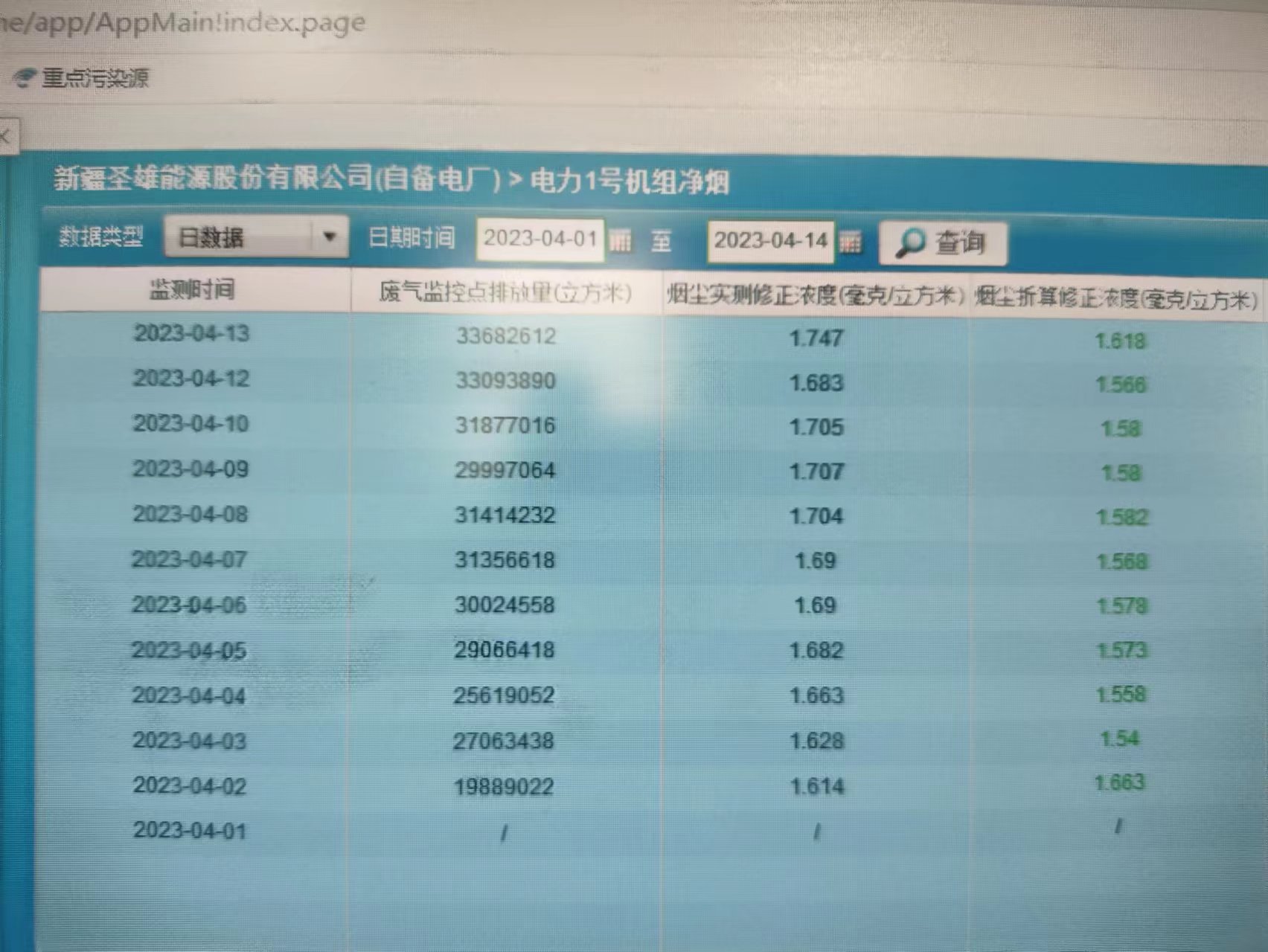The width and height of the screenshot is (1268, 952).
Task: Click measured concentration value 1.628
Action: pyautogui.click(x=817, y=742)
